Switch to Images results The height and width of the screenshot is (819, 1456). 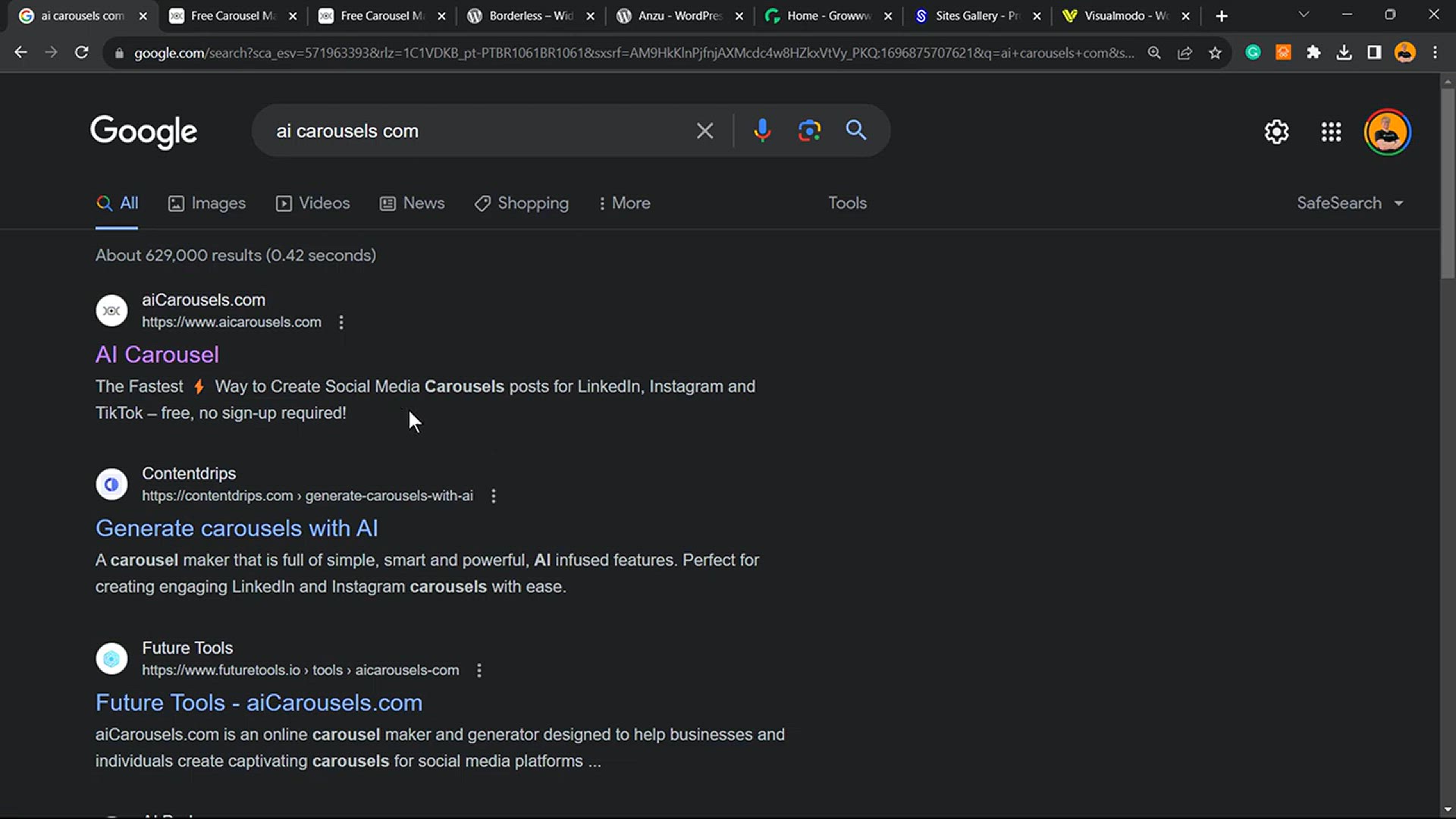(207, 203)
